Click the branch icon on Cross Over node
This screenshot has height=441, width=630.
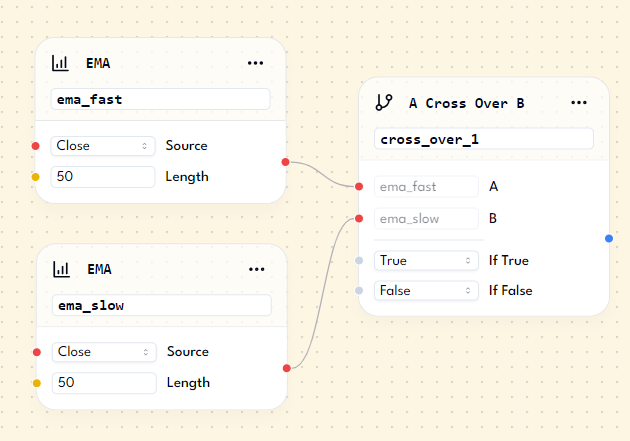[383, 102]
